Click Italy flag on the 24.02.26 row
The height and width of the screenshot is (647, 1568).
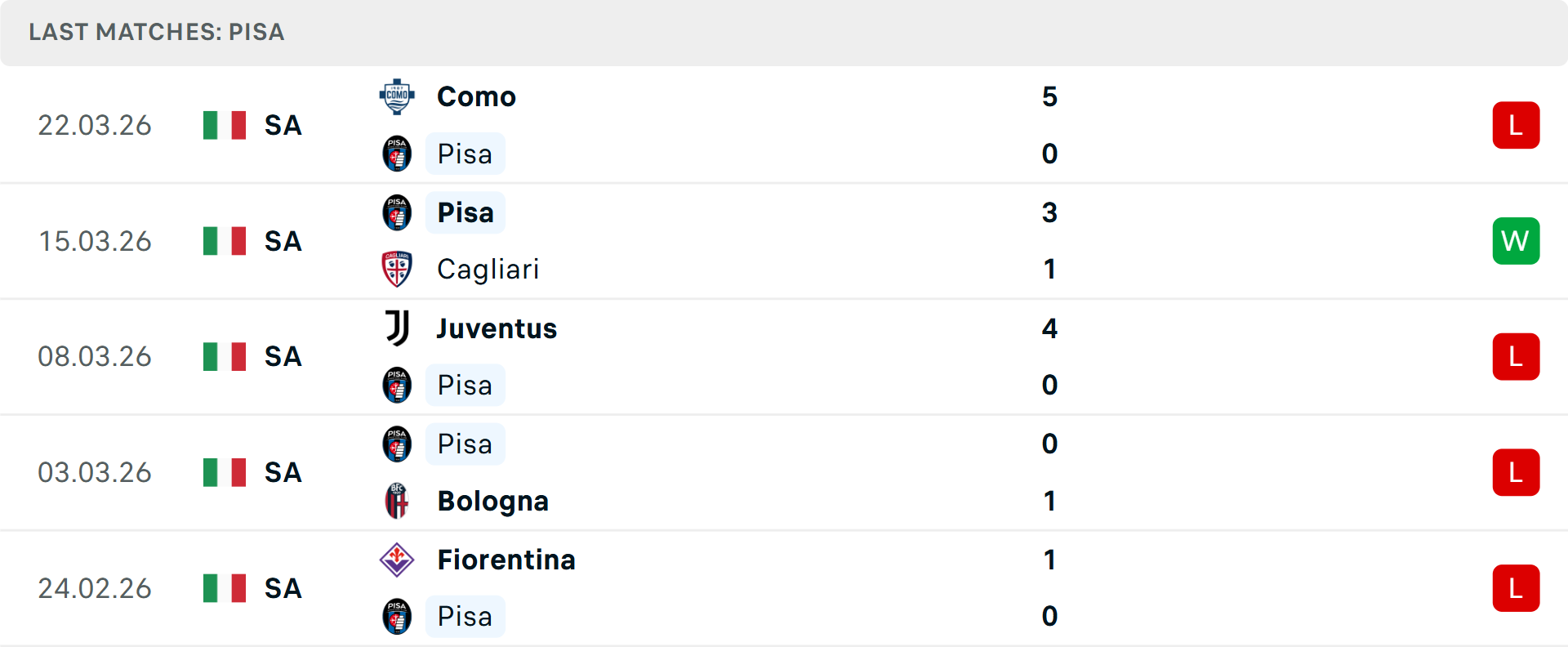point(225,588)
